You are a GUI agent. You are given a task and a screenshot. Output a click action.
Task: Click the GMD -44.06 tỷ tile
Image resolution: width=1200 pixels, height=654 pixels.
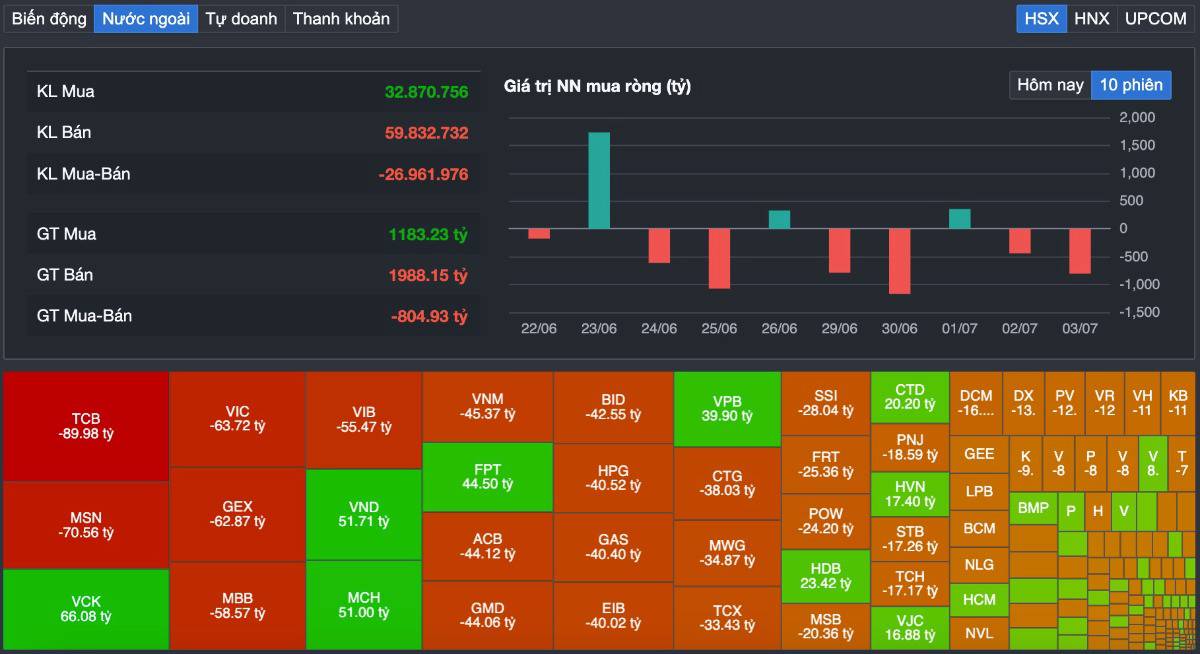(x=487, y=616)
